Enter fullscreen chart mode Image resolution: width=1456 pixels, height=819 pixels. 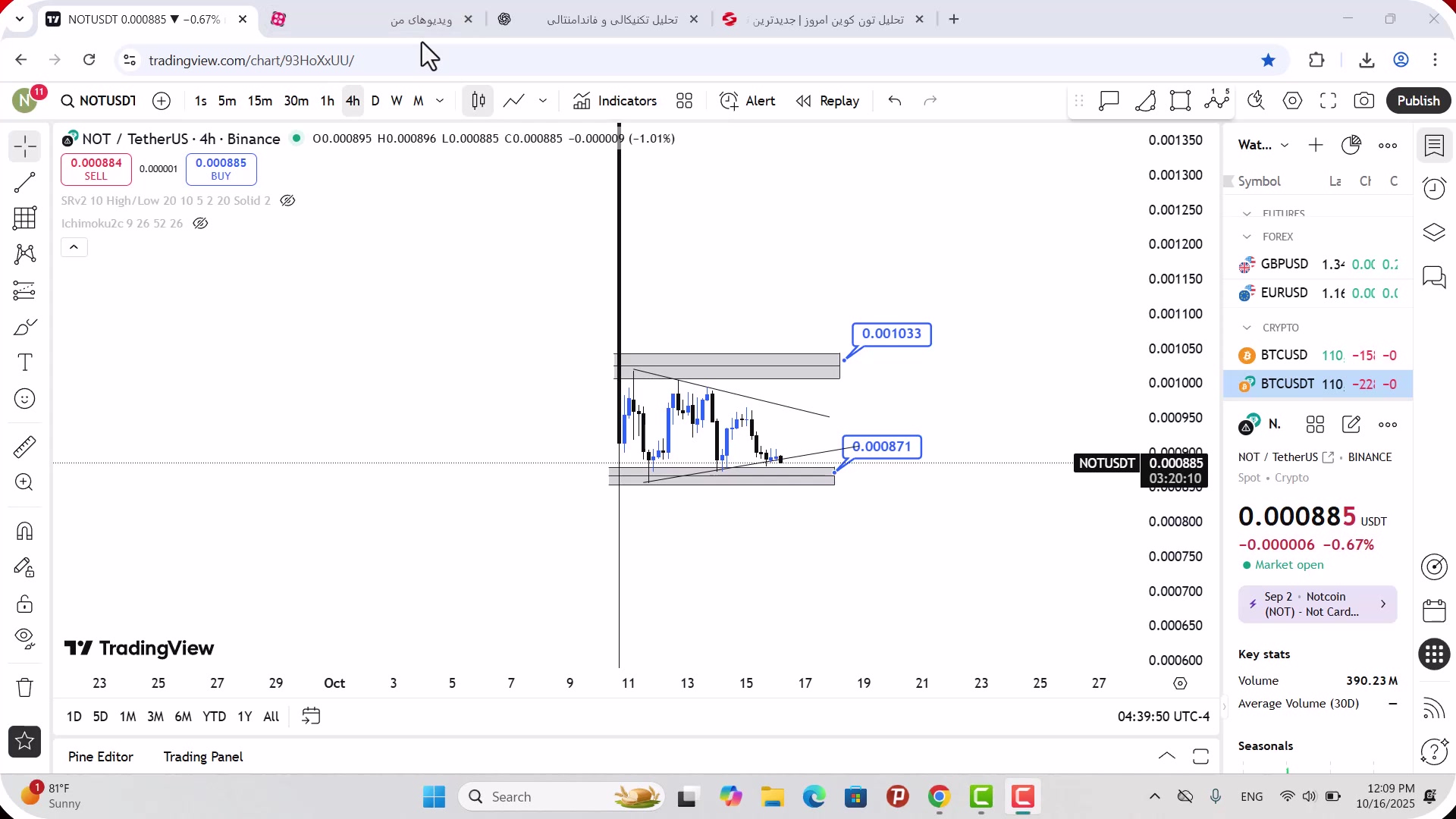point(1328,101)
